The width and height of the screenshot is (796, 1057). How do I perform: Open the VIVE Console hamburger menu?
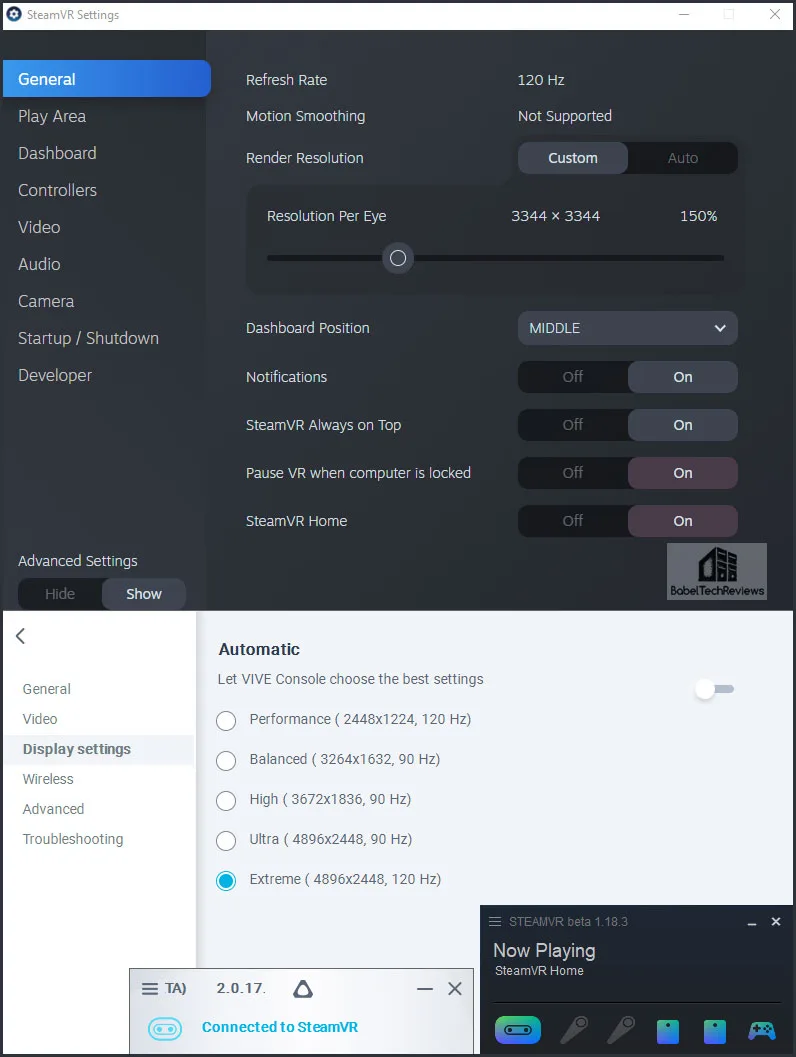point(150,989)
